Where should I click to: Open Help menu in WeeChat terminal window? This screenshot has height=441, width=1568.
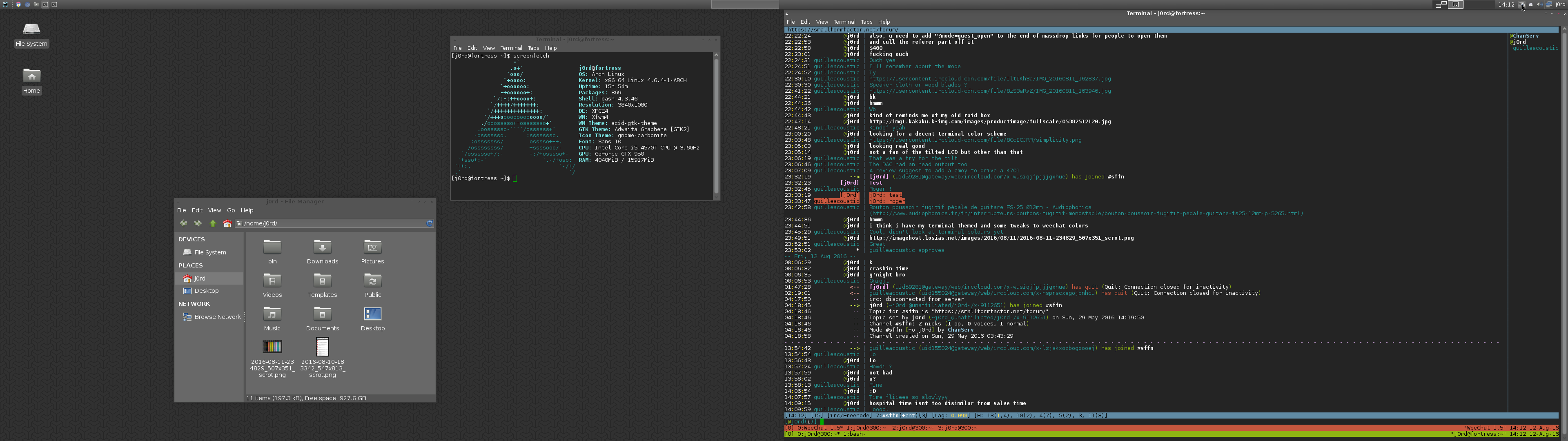coord(884,22)
